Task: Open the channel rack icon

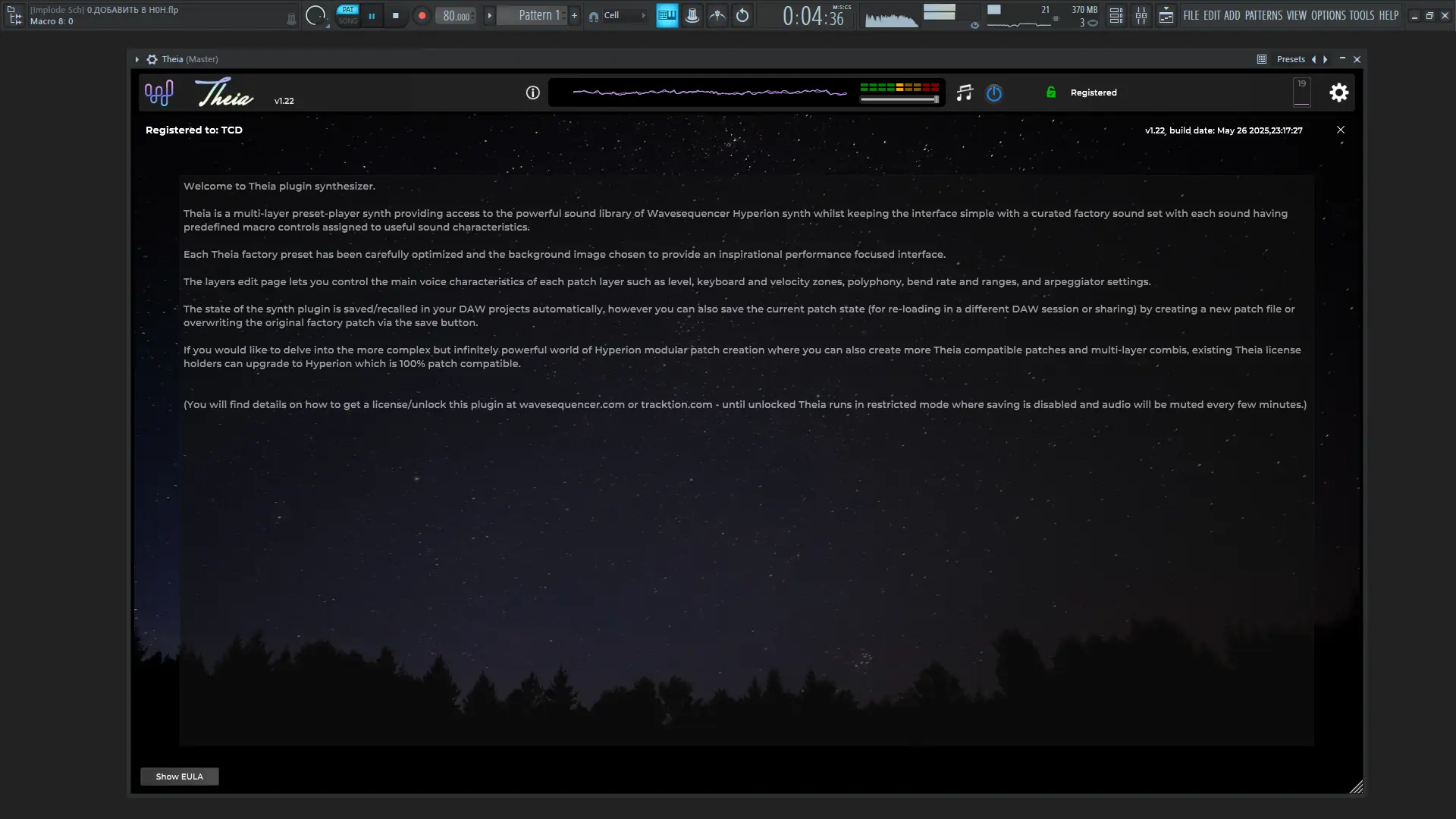Action: (x=1116, y=15)
